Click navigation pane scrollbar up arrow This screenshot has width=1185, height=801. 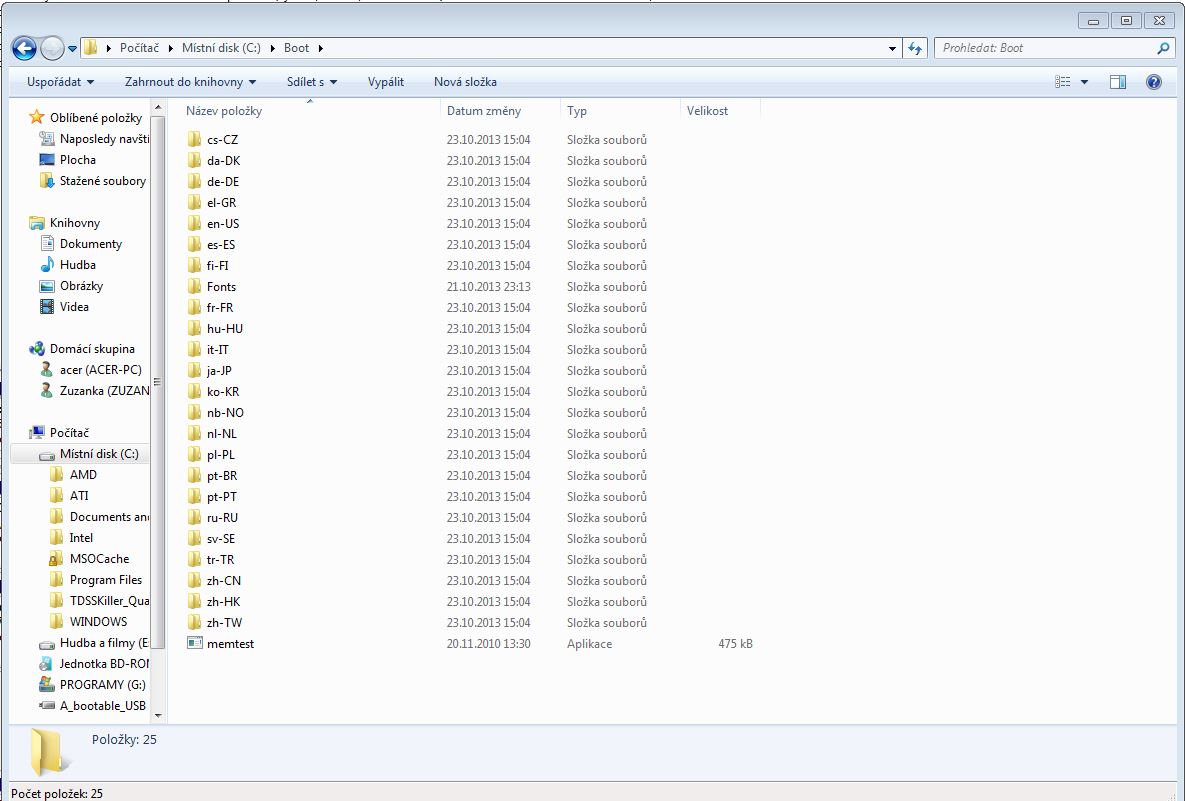(x=158, y=107)
